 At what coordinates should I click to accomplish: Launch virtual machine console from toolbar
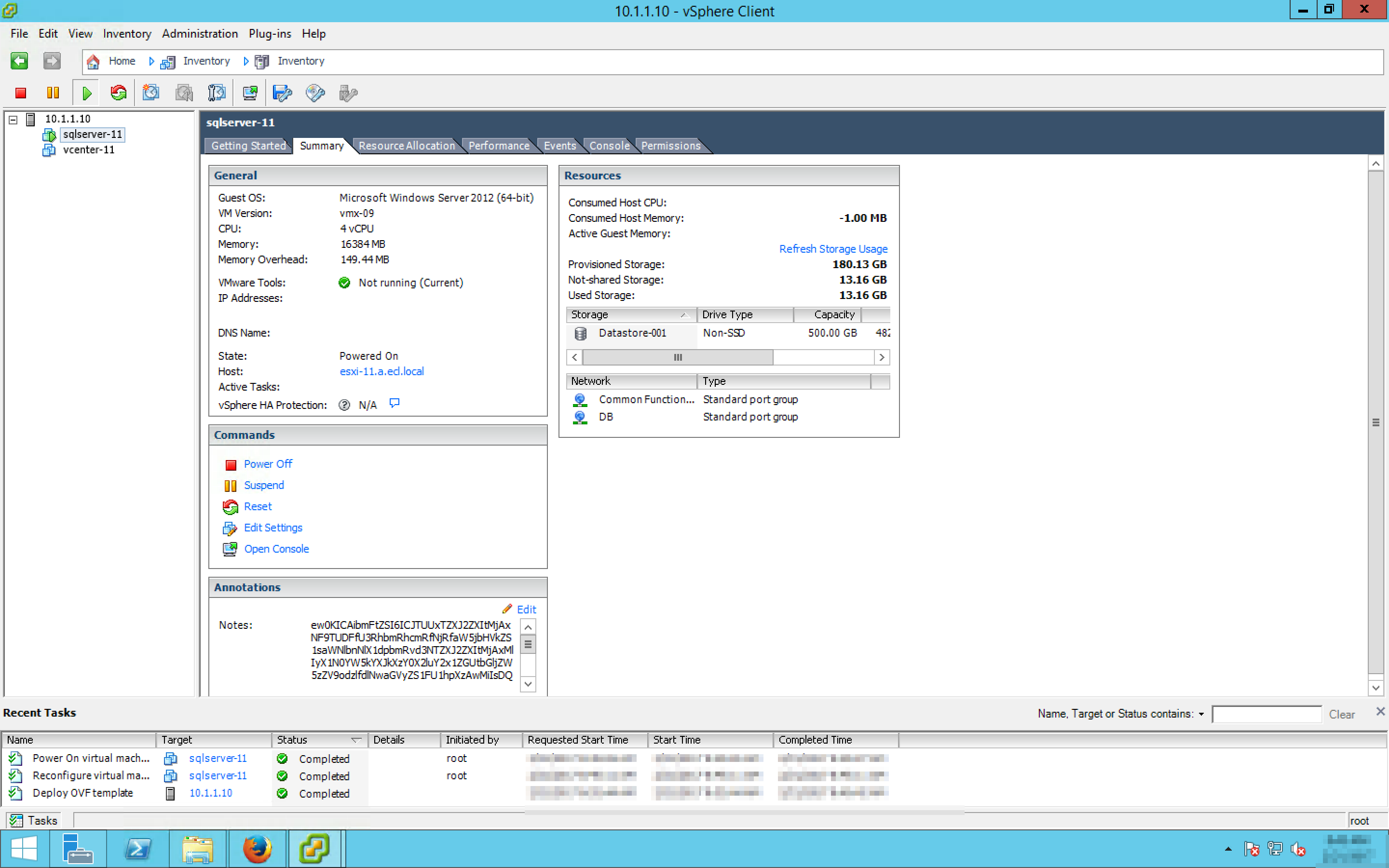(250, 93)
